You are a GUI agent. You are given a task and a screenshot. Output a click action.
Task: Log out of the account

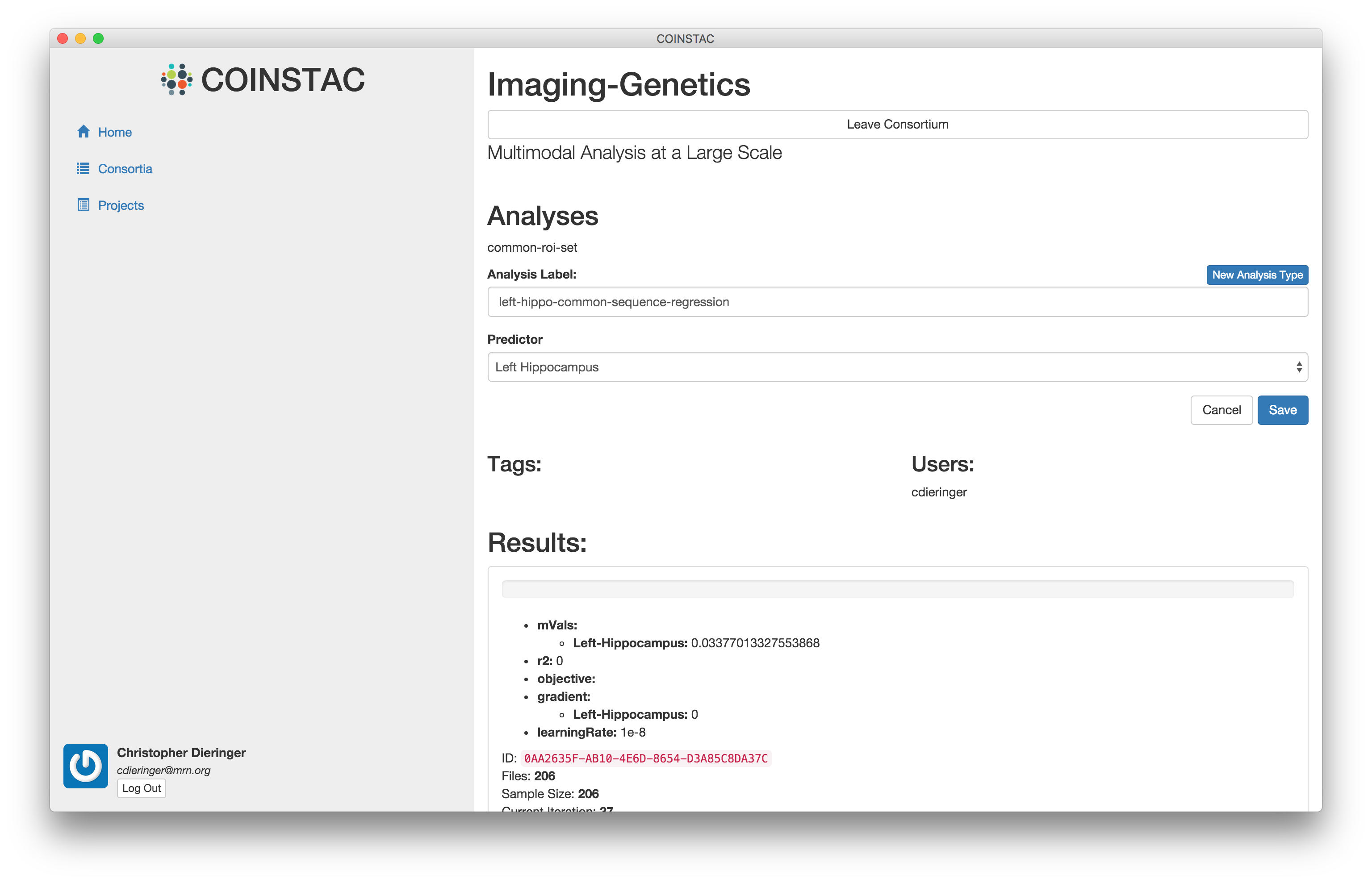pos(141,788)
